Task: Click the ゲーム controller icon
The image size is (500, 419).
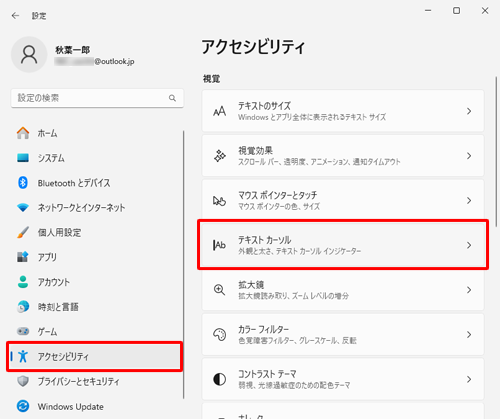Action: tap(23, 331)
